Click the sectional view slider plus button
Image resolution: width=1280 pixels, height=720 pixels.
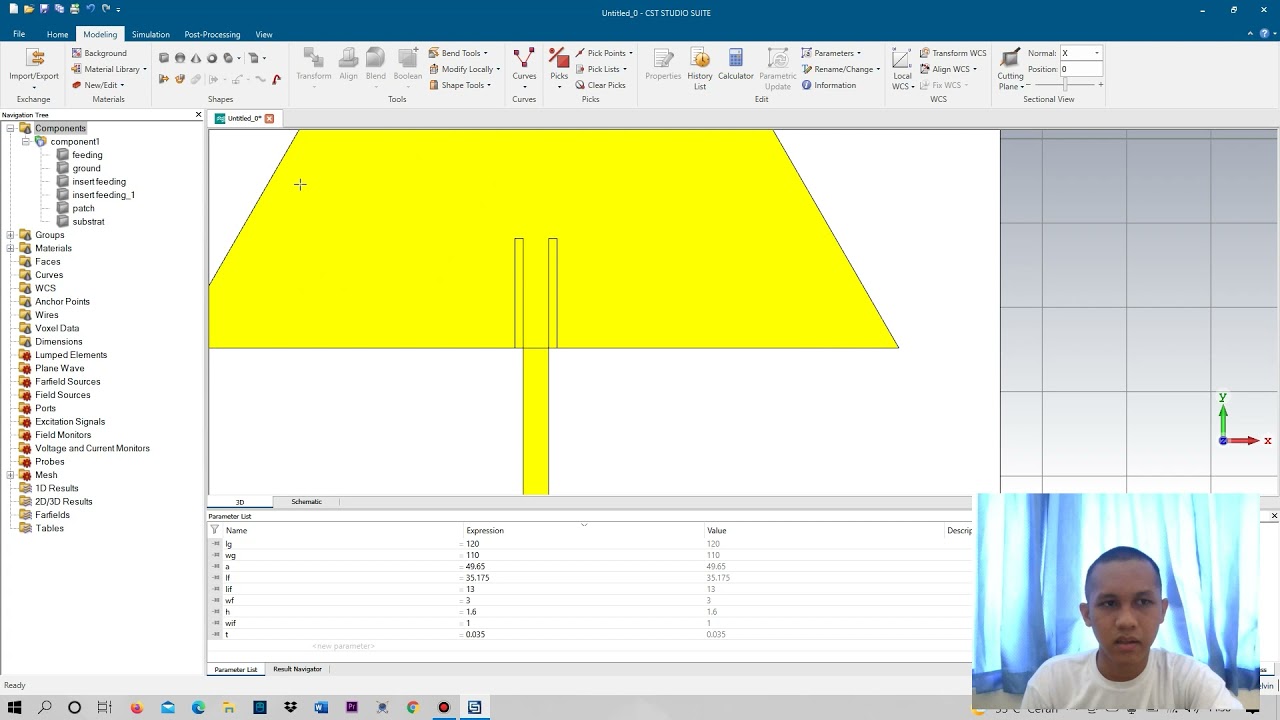pos(1101,85)
